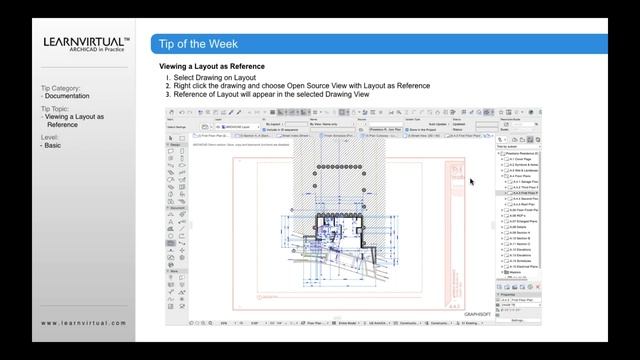
Task: Select the Wall tool
Action: [171, 151]
